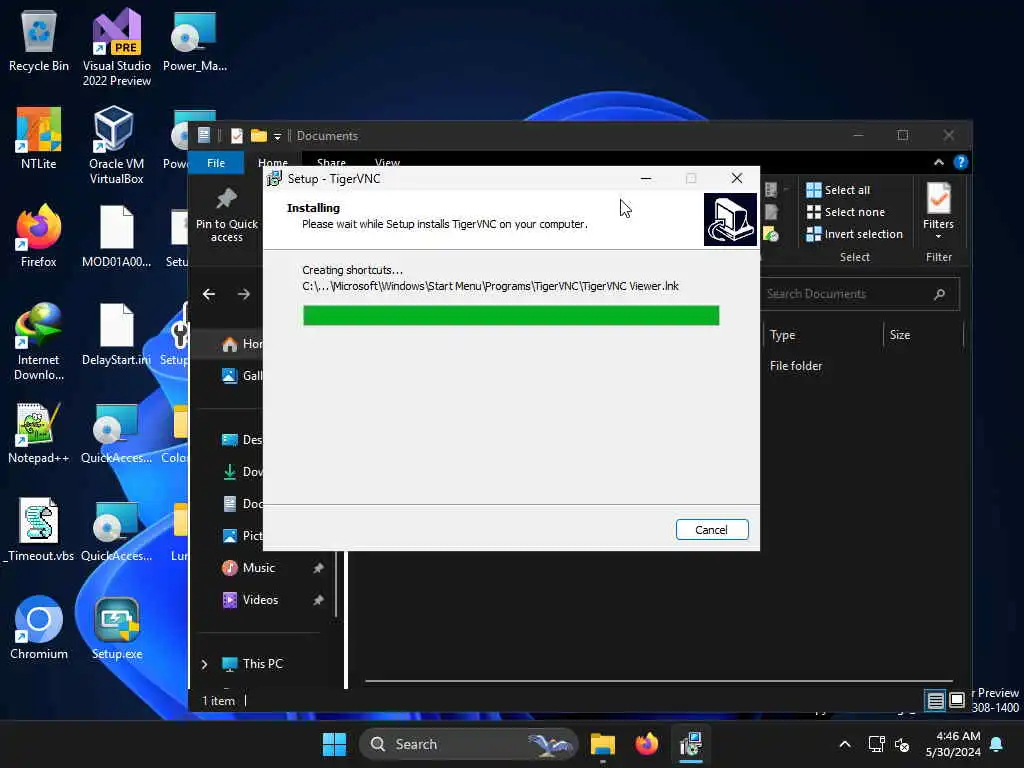
Task: Switch to the View ribbon tab
Action: pos(387,163)
